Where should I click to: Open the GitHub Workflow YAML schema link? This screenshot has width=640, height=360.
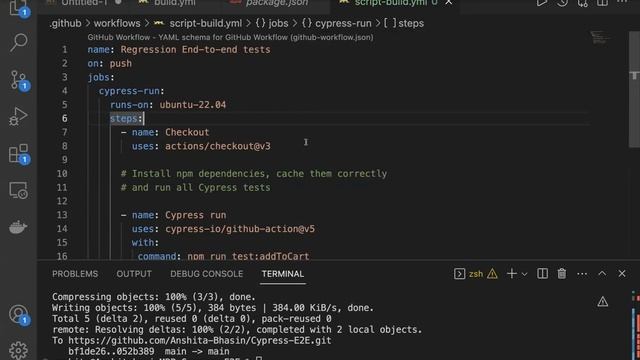(230, 37)
